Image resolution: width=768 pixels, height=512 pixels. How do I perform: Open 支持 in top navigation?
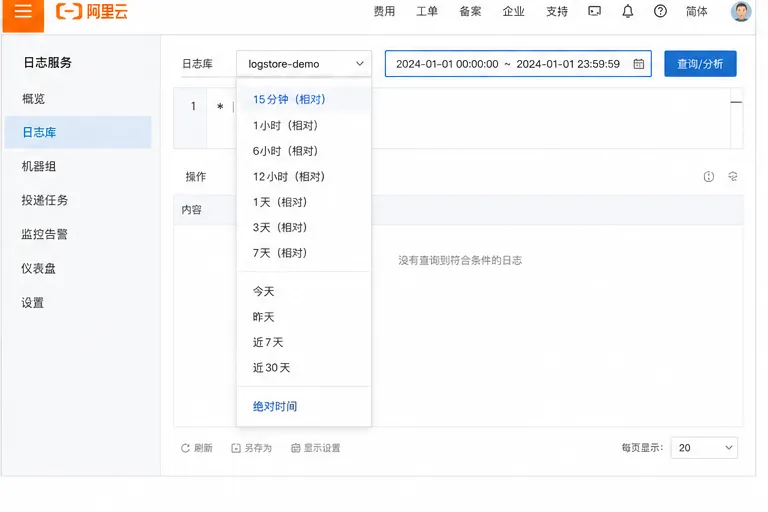click(x=557, y=11)
